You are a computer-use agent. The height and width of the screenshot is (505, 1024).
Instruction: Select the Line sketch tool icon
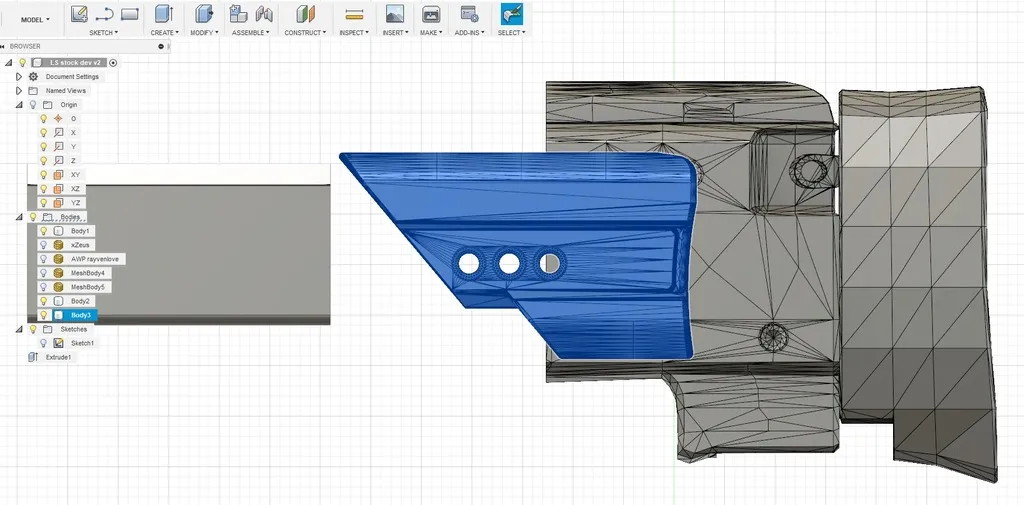(x=104, y=14)
